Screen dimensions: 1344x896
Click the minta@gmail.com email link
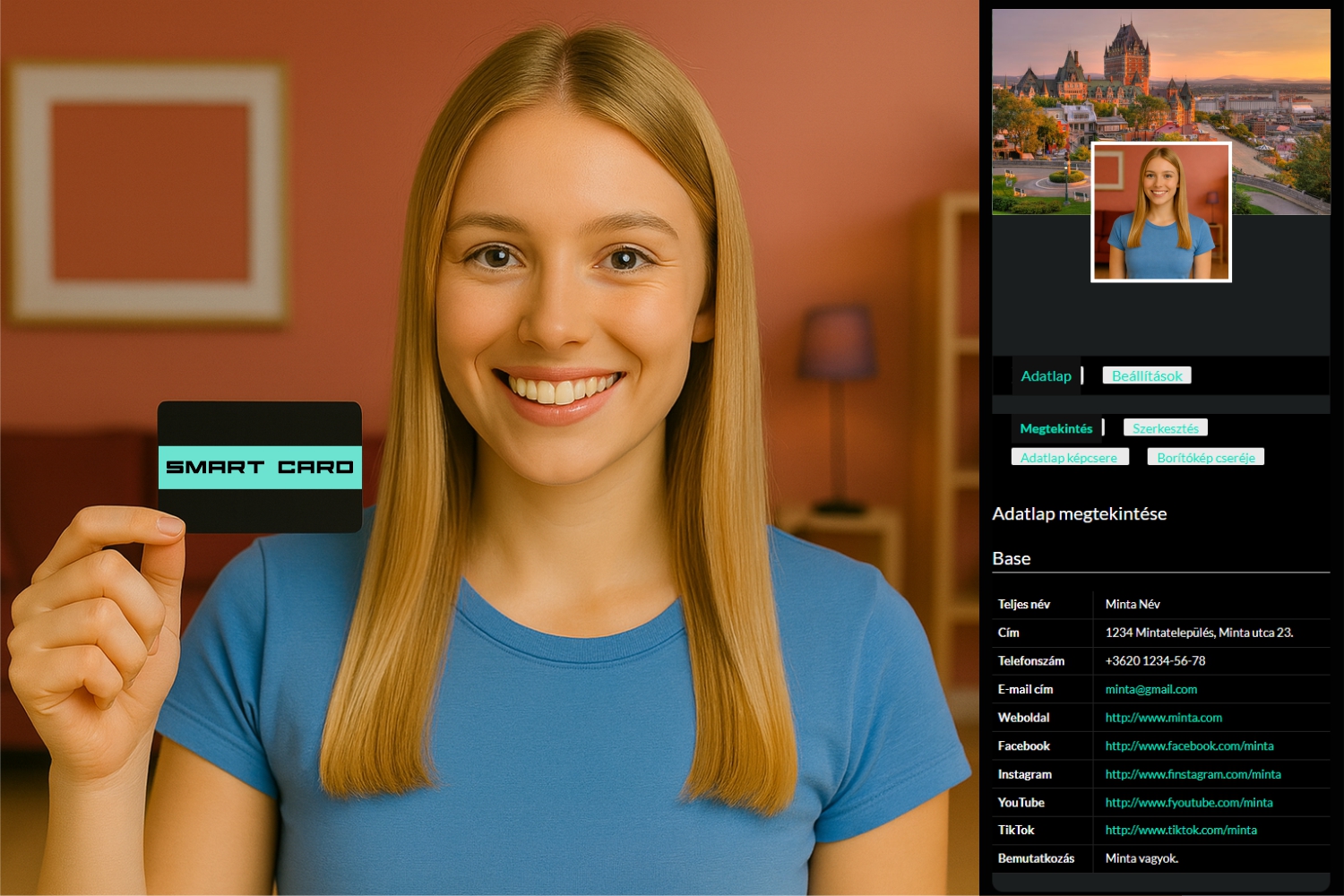1150,689
